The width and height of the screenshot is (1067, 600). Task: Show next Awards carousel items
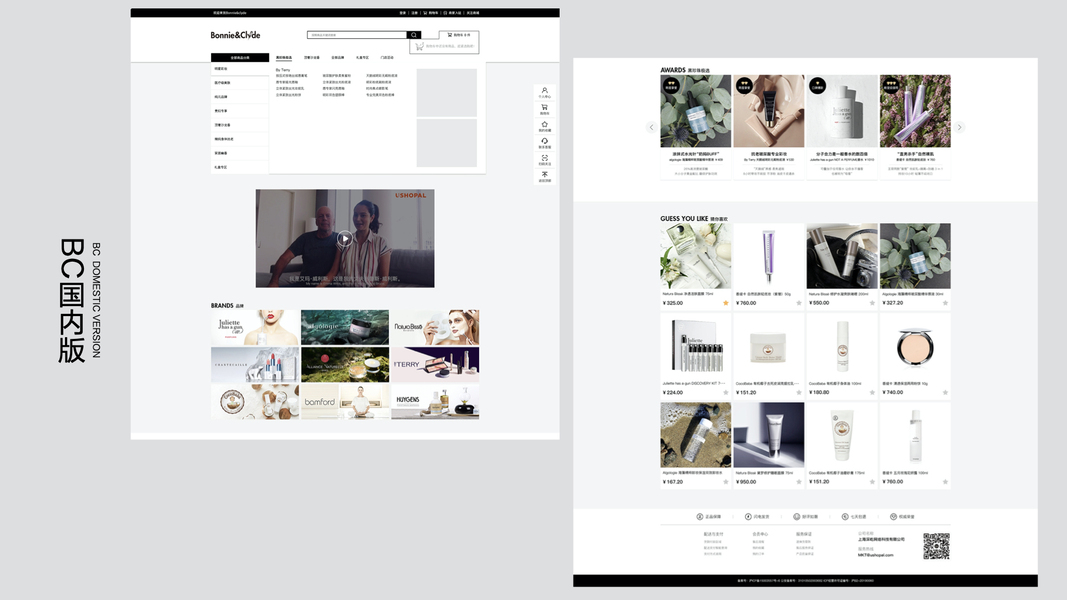[959, 127]
